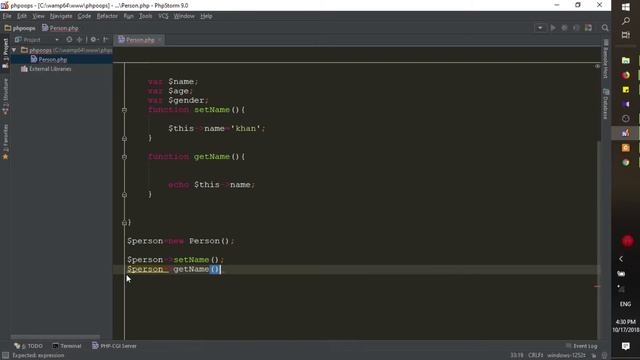Click the Debug bug toolbar icon

[x=564, y=28]
